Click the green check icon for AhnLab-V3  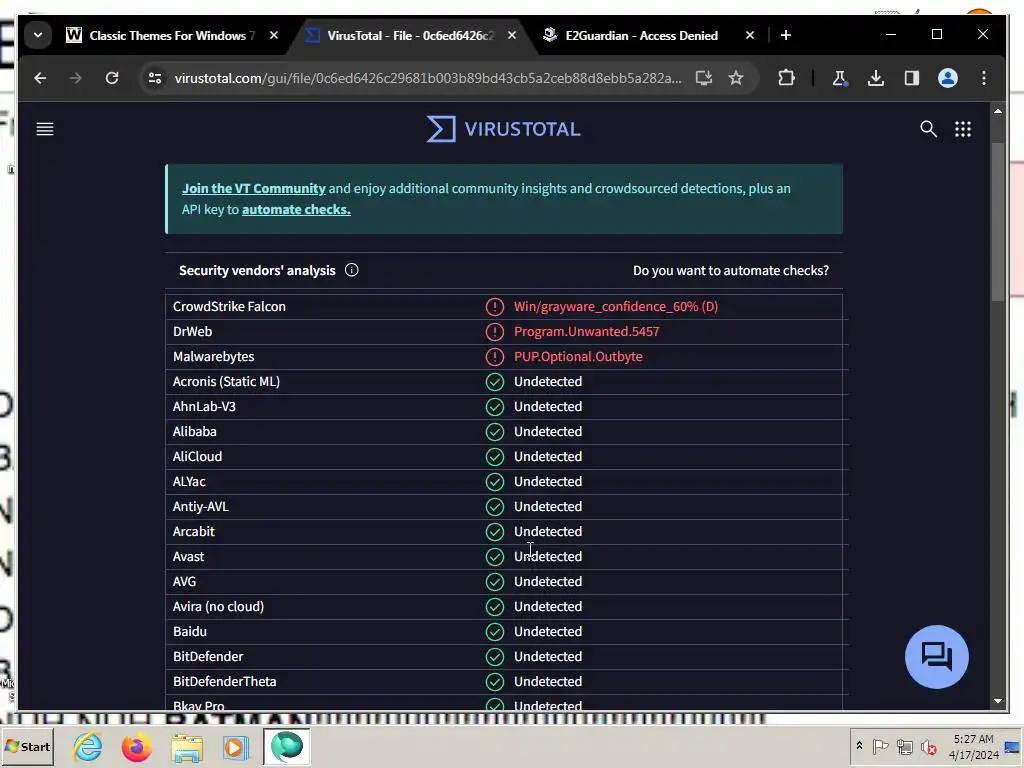click(x=494, y=407)
